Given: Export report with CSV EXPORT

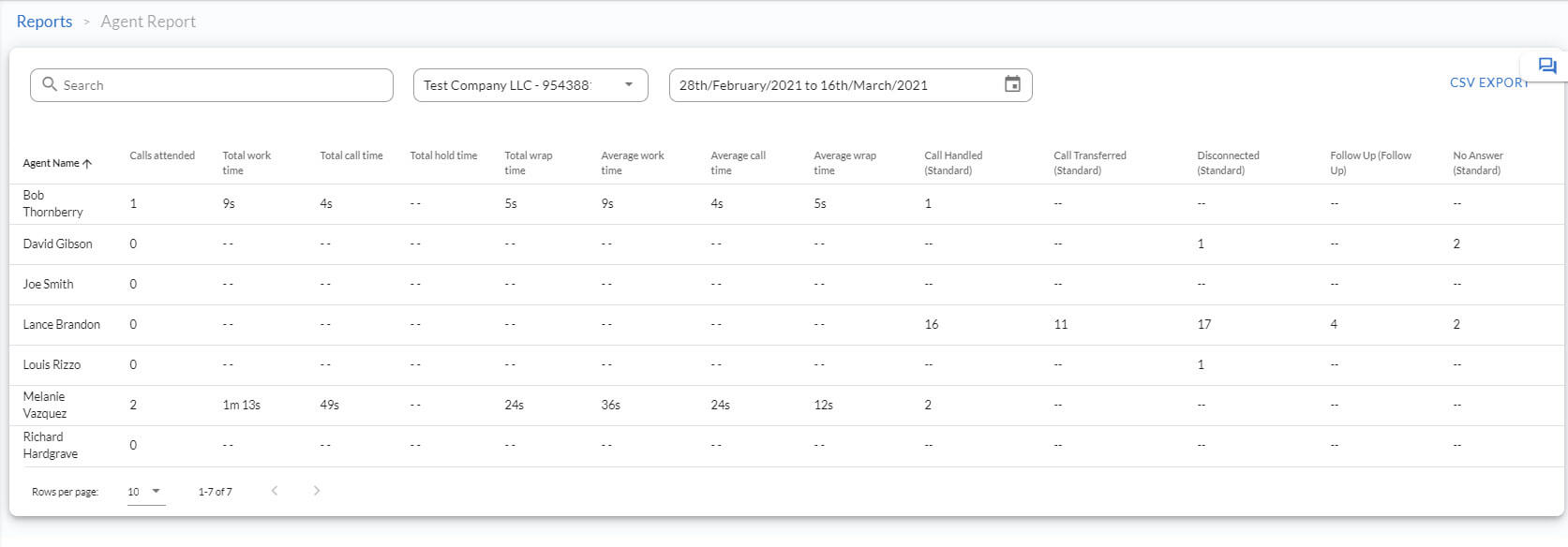Looking at the screenshot, I should click(1488, 82).
